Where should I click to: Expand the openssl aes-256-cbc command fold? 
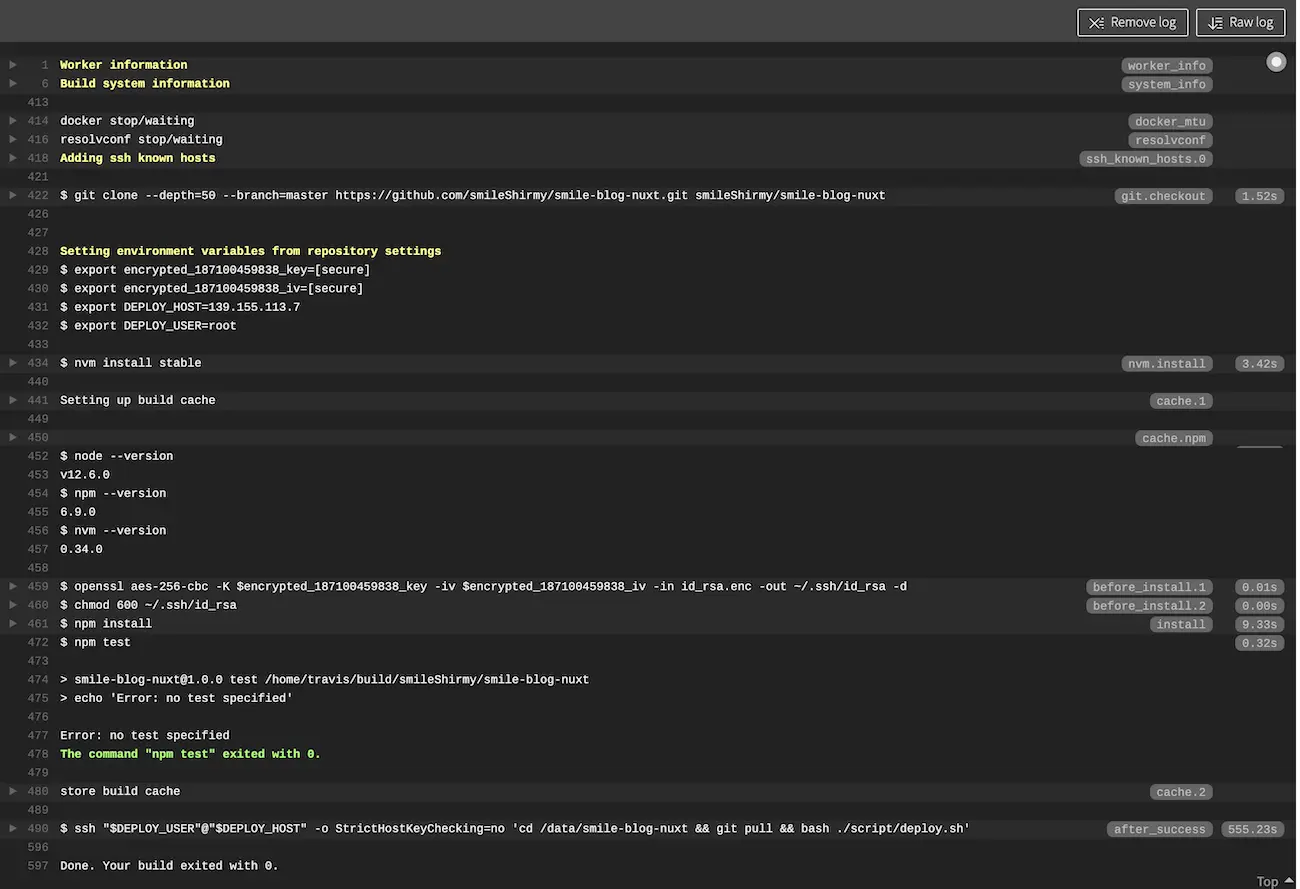(x=13, y=586)
